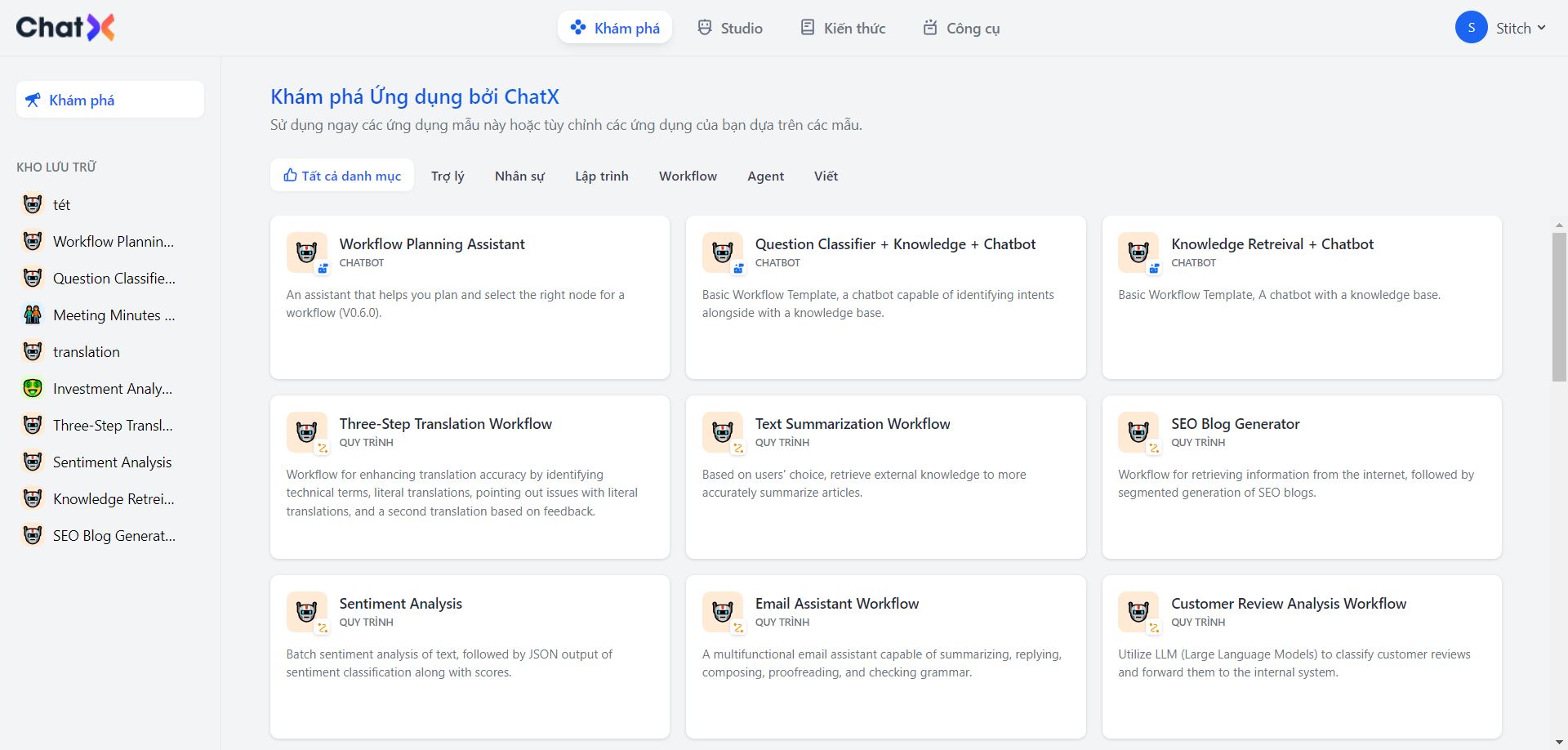Select Khám phá in the sidebar
1568x750 pixels.
click(x=110, y=100)
